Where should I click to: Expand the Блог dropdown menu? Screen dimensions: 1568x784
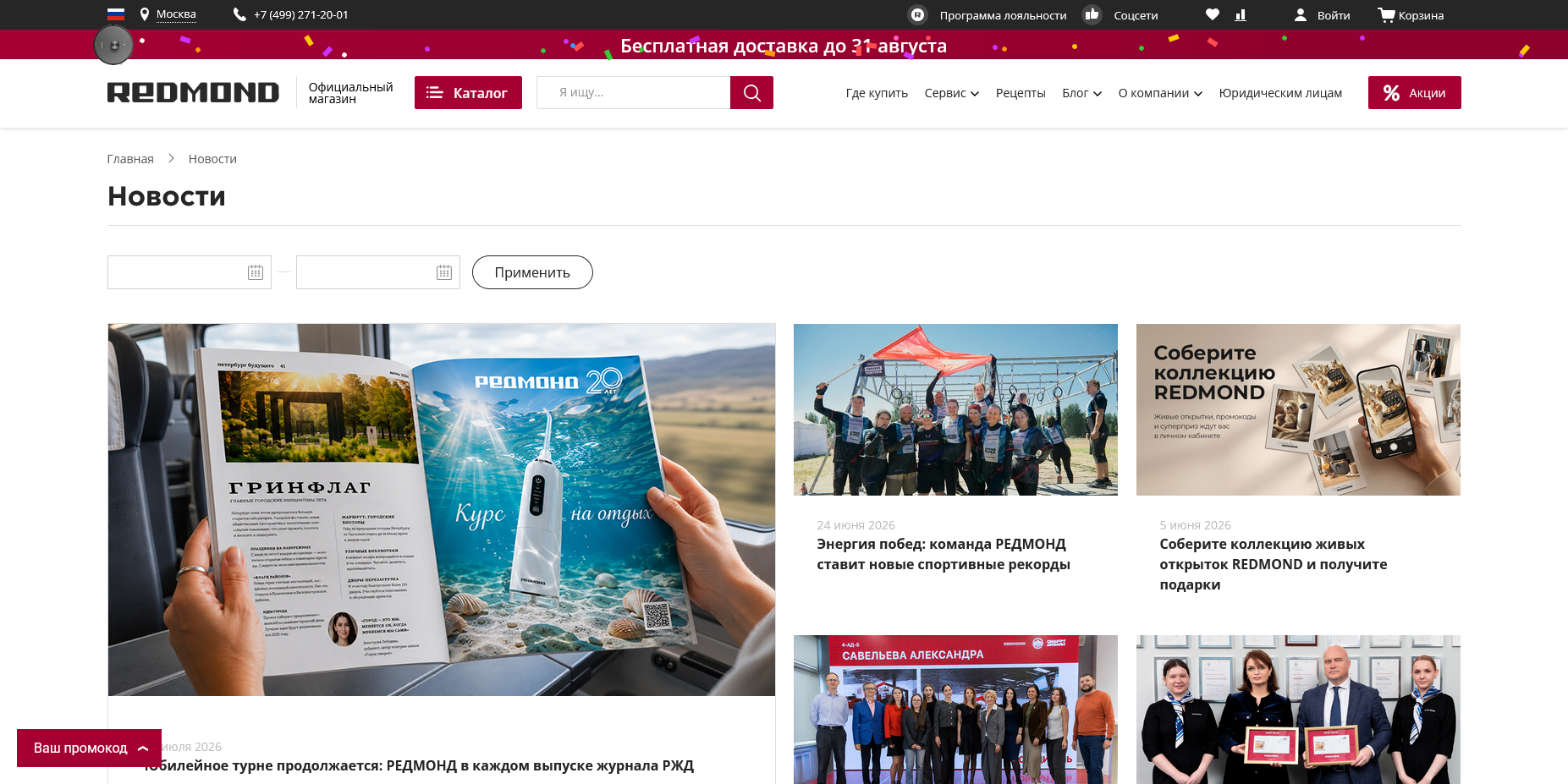coord(1082,93)
